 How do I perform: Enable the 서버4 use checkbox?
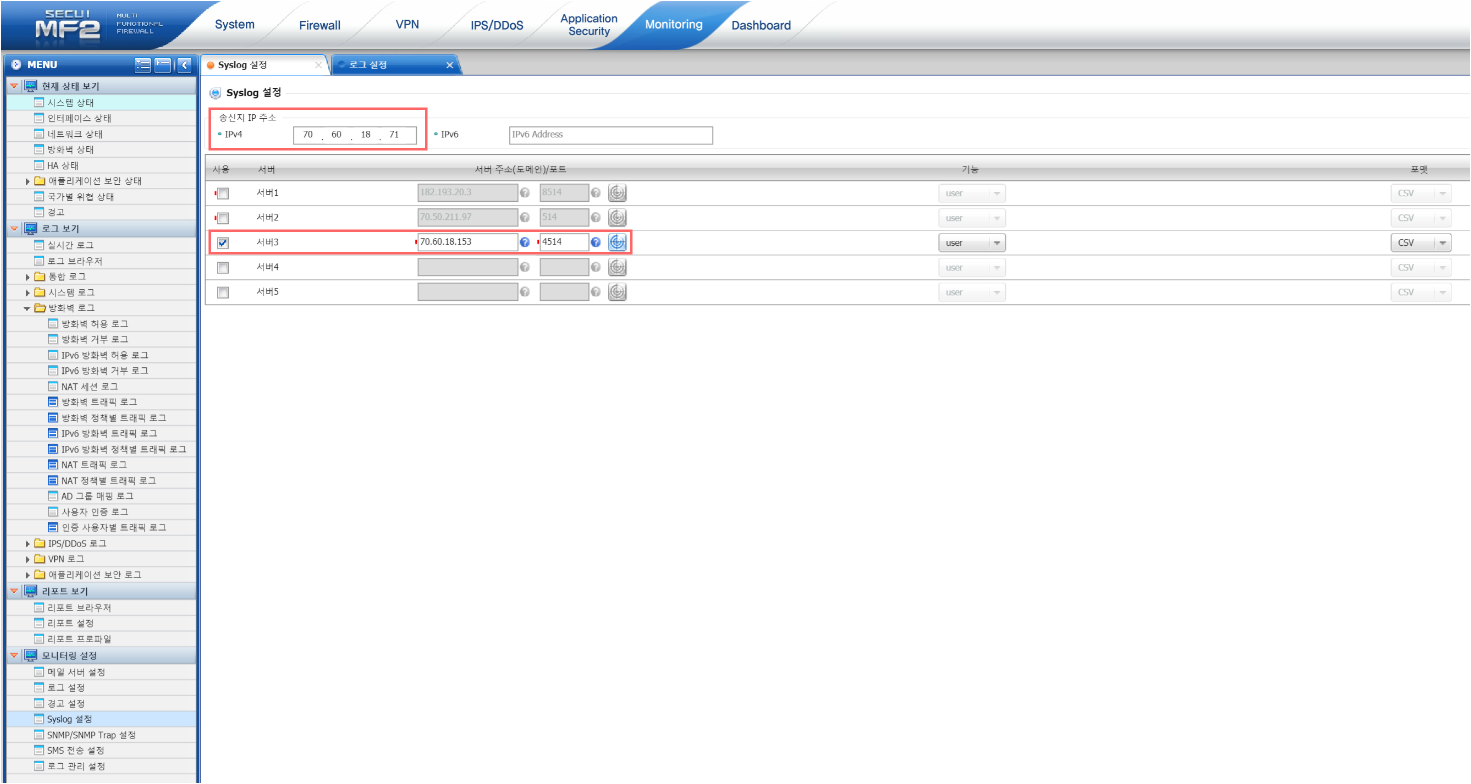[223, 268]
